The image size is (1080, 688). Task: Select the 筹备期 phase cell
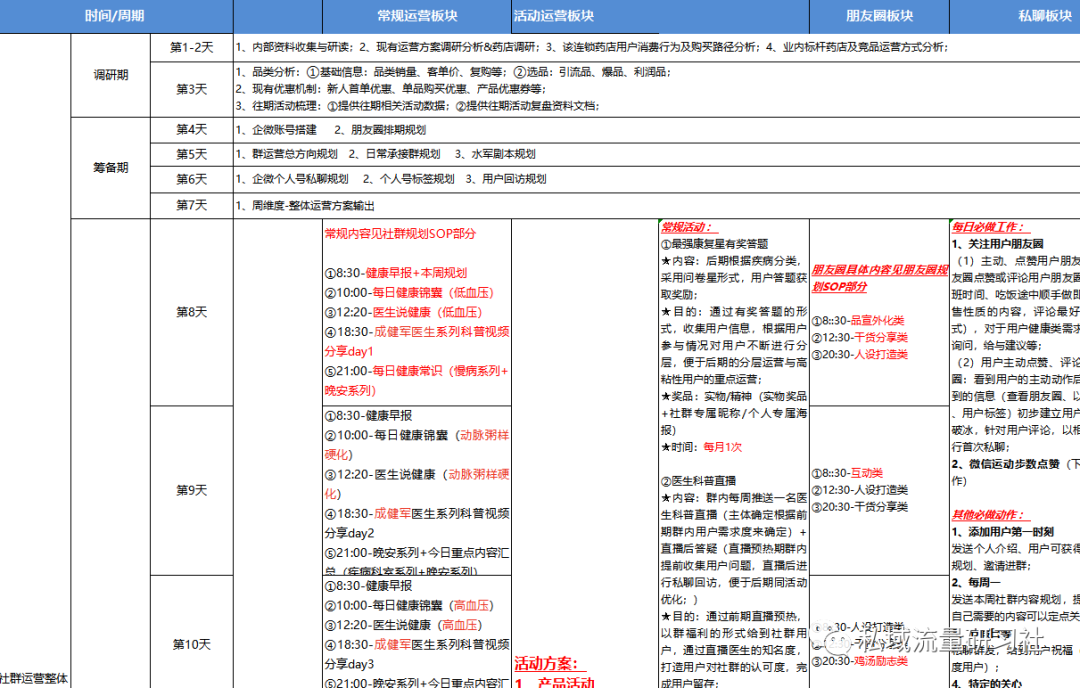tap(111, 167)
